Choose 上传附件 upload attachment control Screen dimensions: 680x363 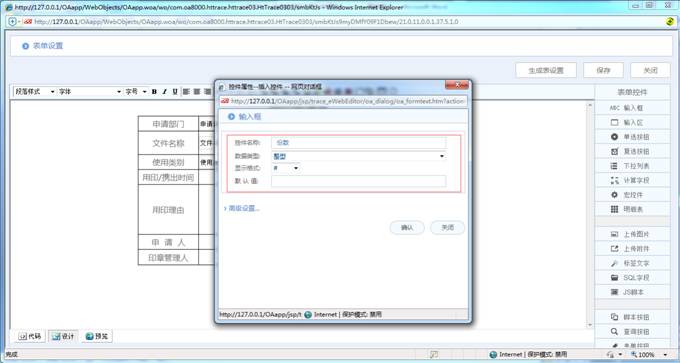632,249
